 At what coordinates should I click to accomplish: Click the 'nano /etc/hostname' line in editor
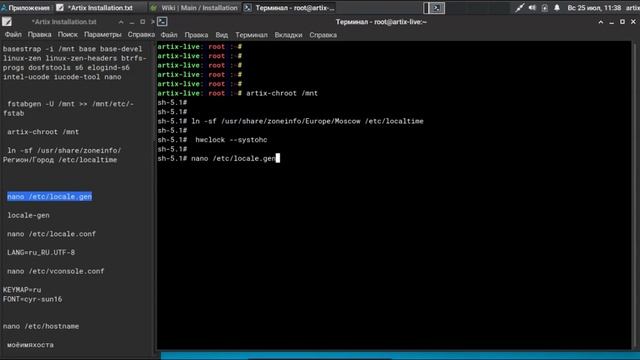[x=41, y=327]
